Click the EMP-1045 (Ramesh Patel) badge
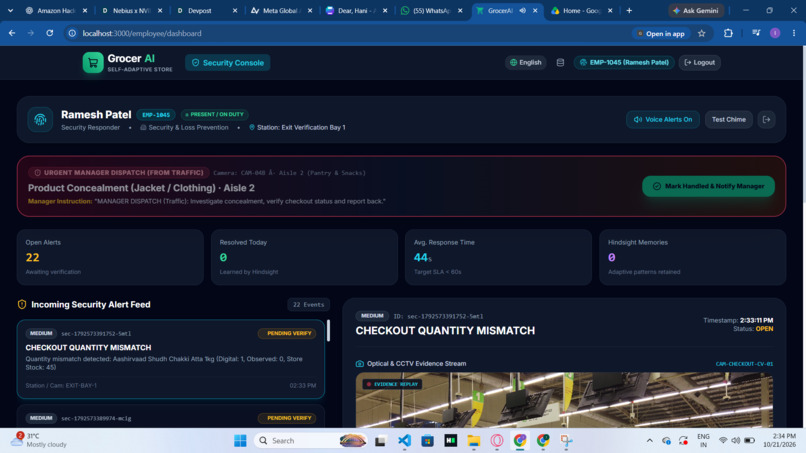The width and height of the screenshot is (806, 453). pyautogui.click(x=624, y=62)
